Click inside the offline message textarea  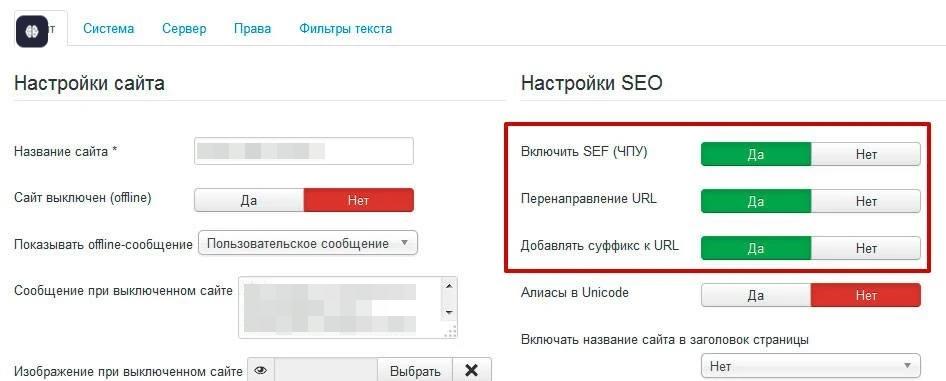point(341,307)
